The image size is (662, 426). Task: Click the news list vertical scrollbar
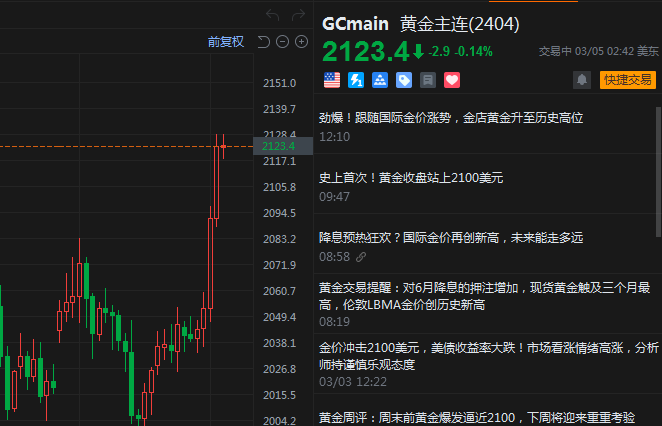pyautogui.click(x=658, y=172)
